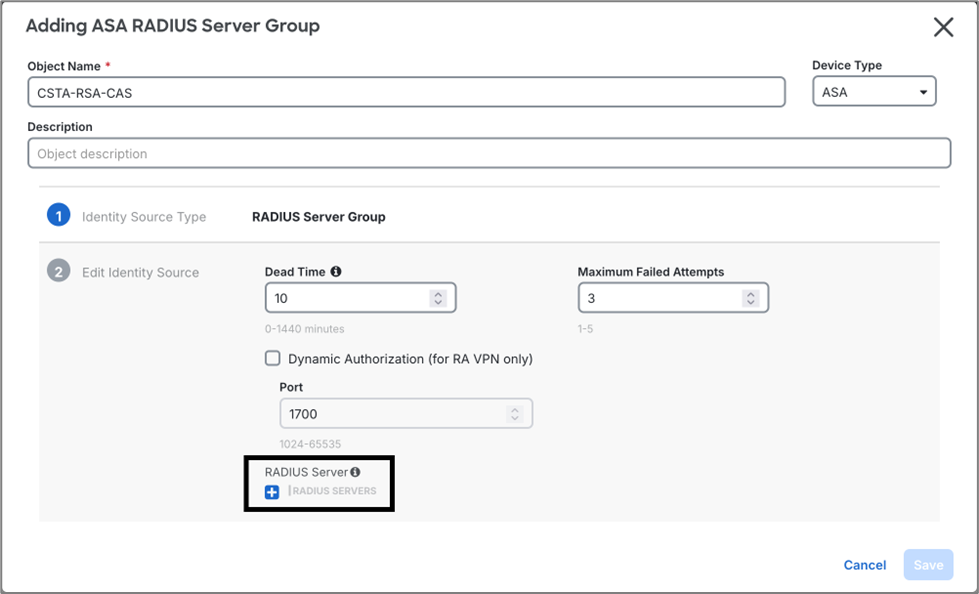Open the Device Type dropdown
Screen dimensions: 979x594
tap(923, 90)
